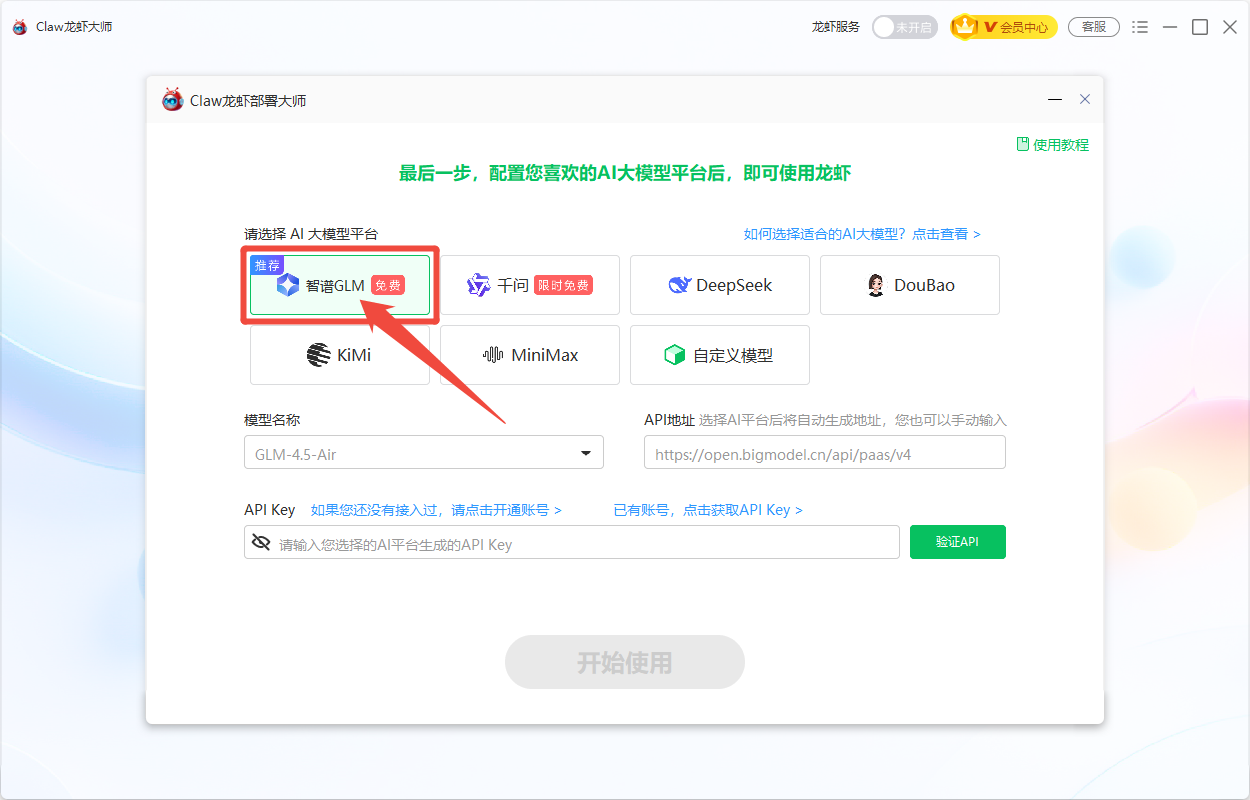The height and width of the screenshot is (800, 1250).
Task: Select the 自定义模型 custom model option
Action: 720,355
